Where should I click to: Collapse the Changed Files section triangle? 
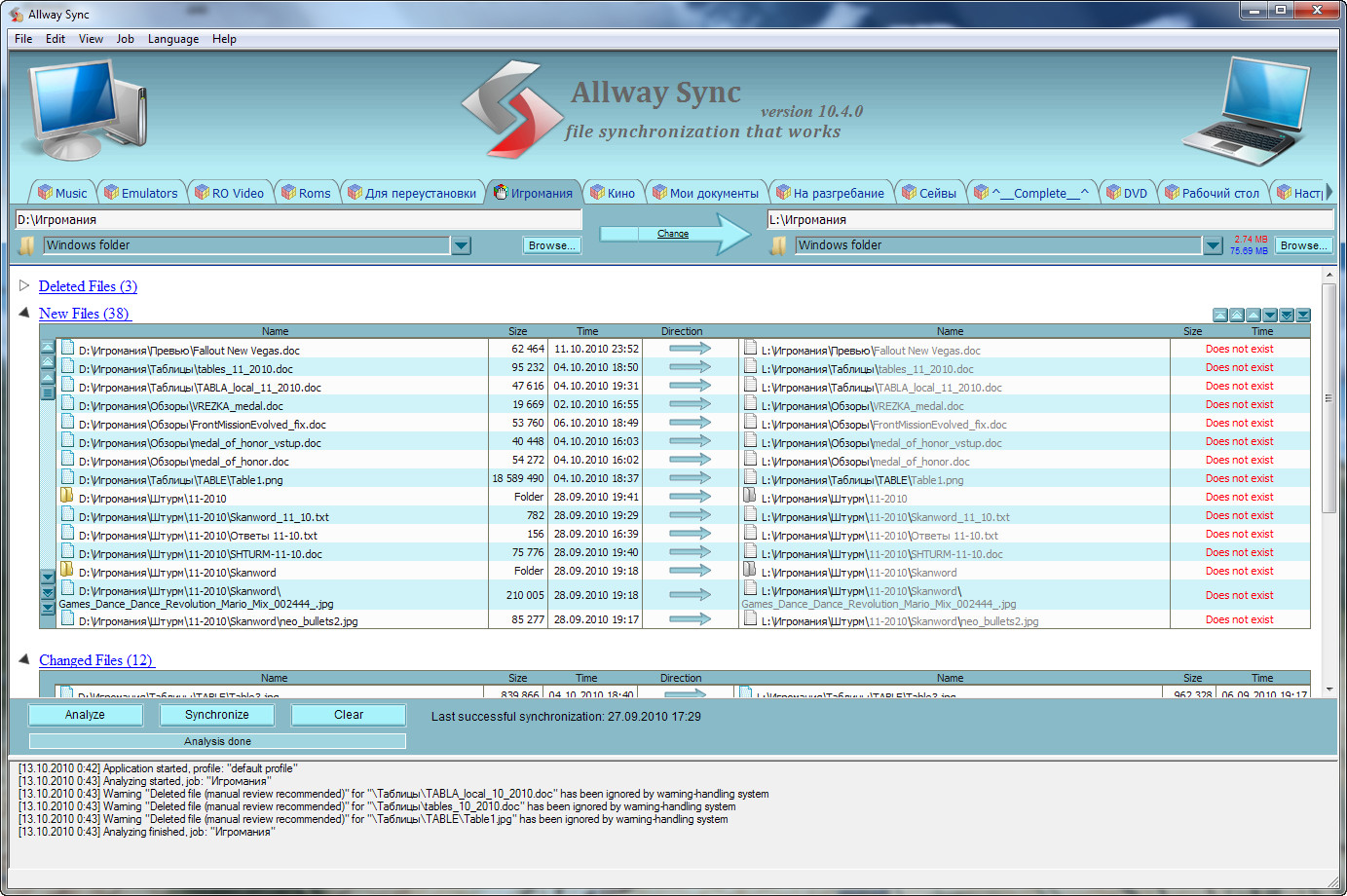24,659
